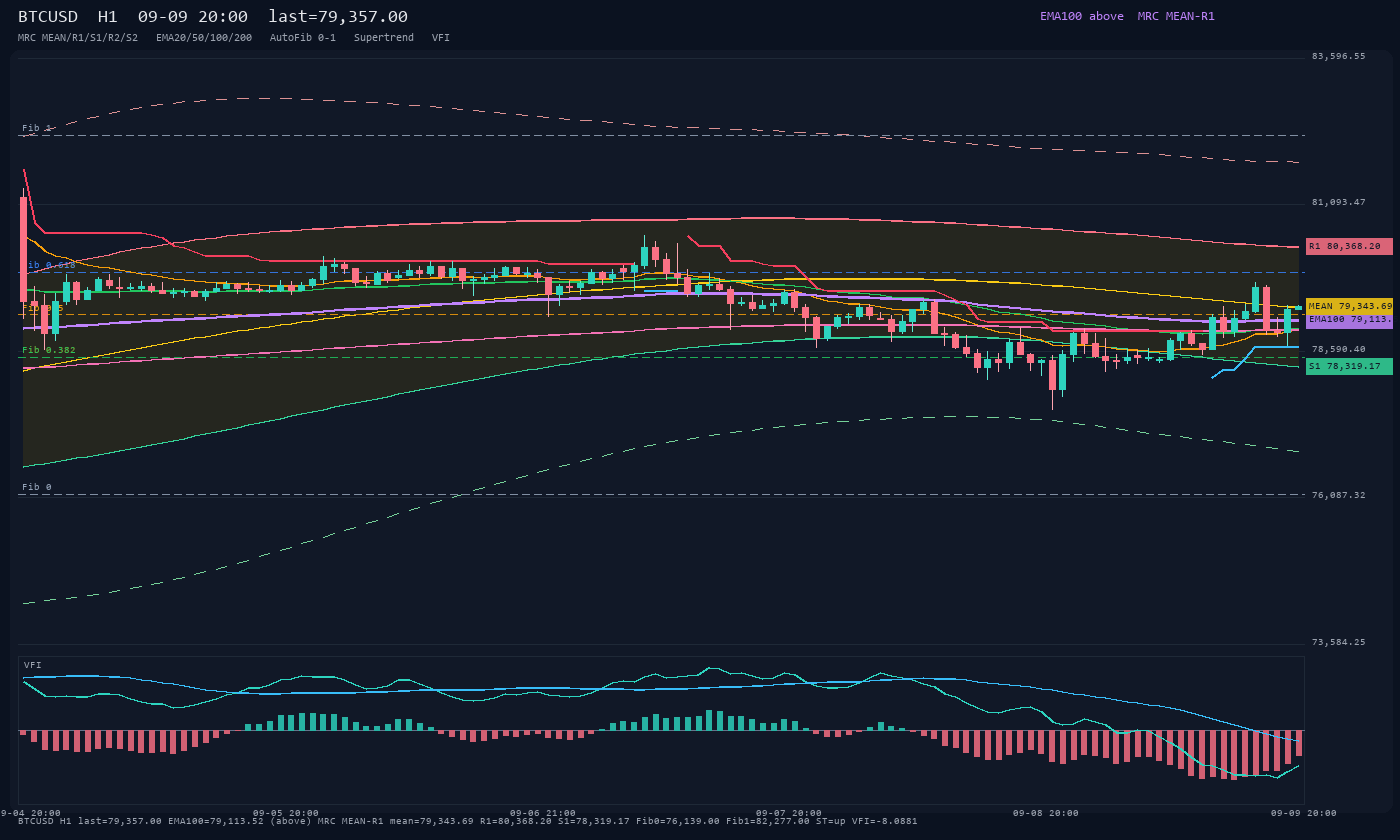Click the yellow MEAN 79,343.69 price tag
Screen dimensions: 1400x840
point(1349,306)
